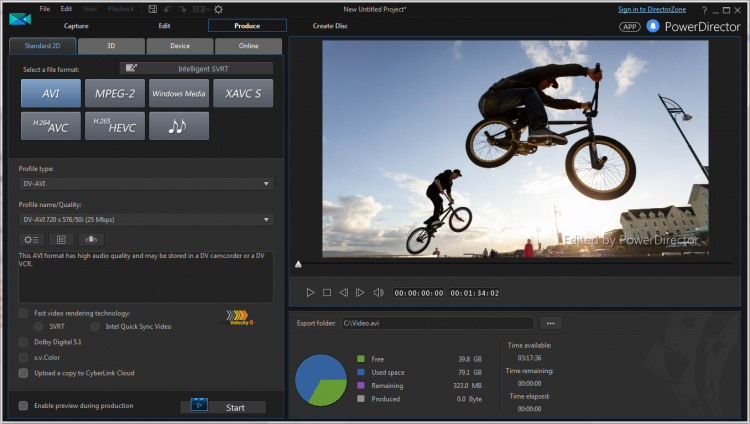Click the volume speaker icon
Image resolution: width=750 pixels, height=424 pixels.
378,293
